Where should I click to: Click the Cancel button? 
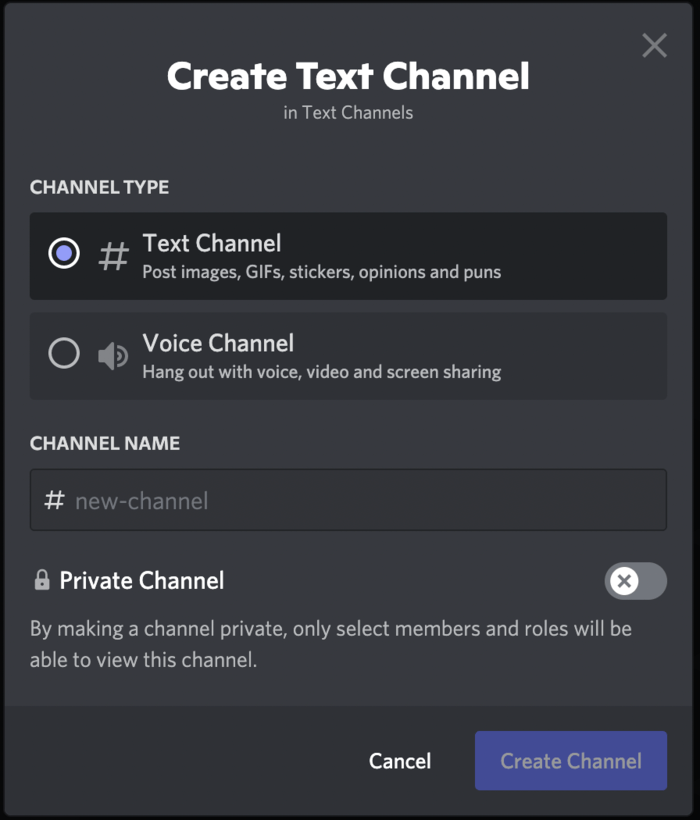pos(400,761)
